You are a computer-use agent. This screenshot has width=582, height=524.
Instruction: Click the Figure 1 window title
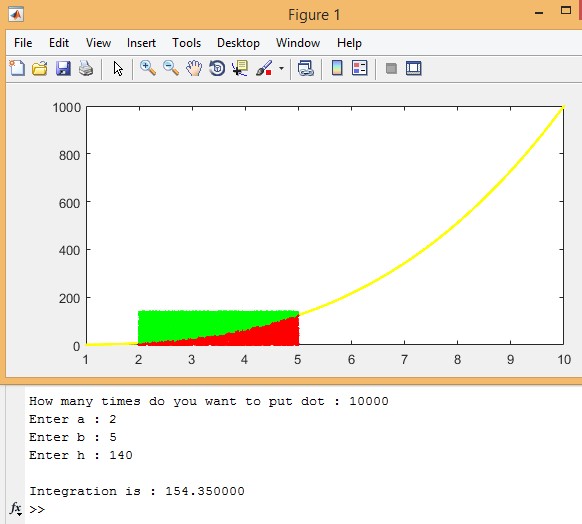pyautogui.click(x=314, y=15)
